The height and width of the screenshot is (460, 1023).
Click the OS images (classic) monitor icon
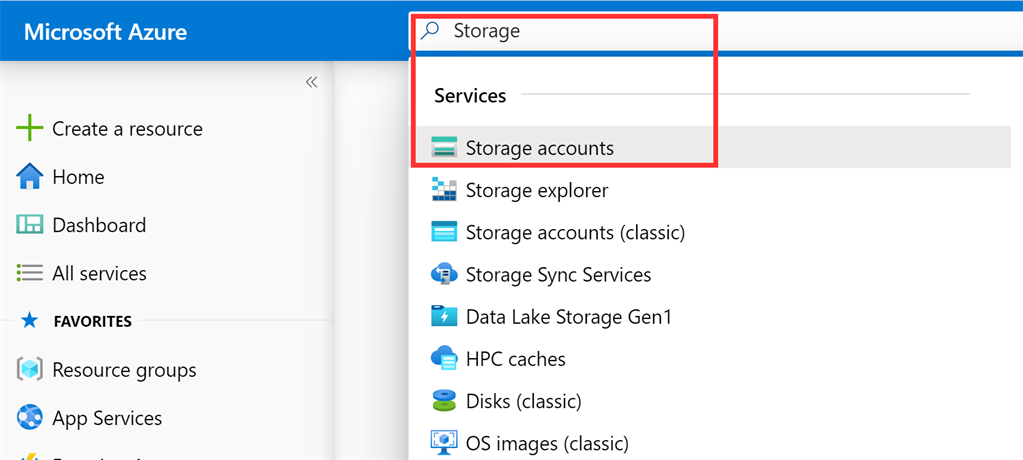click(x=444, y=442)
